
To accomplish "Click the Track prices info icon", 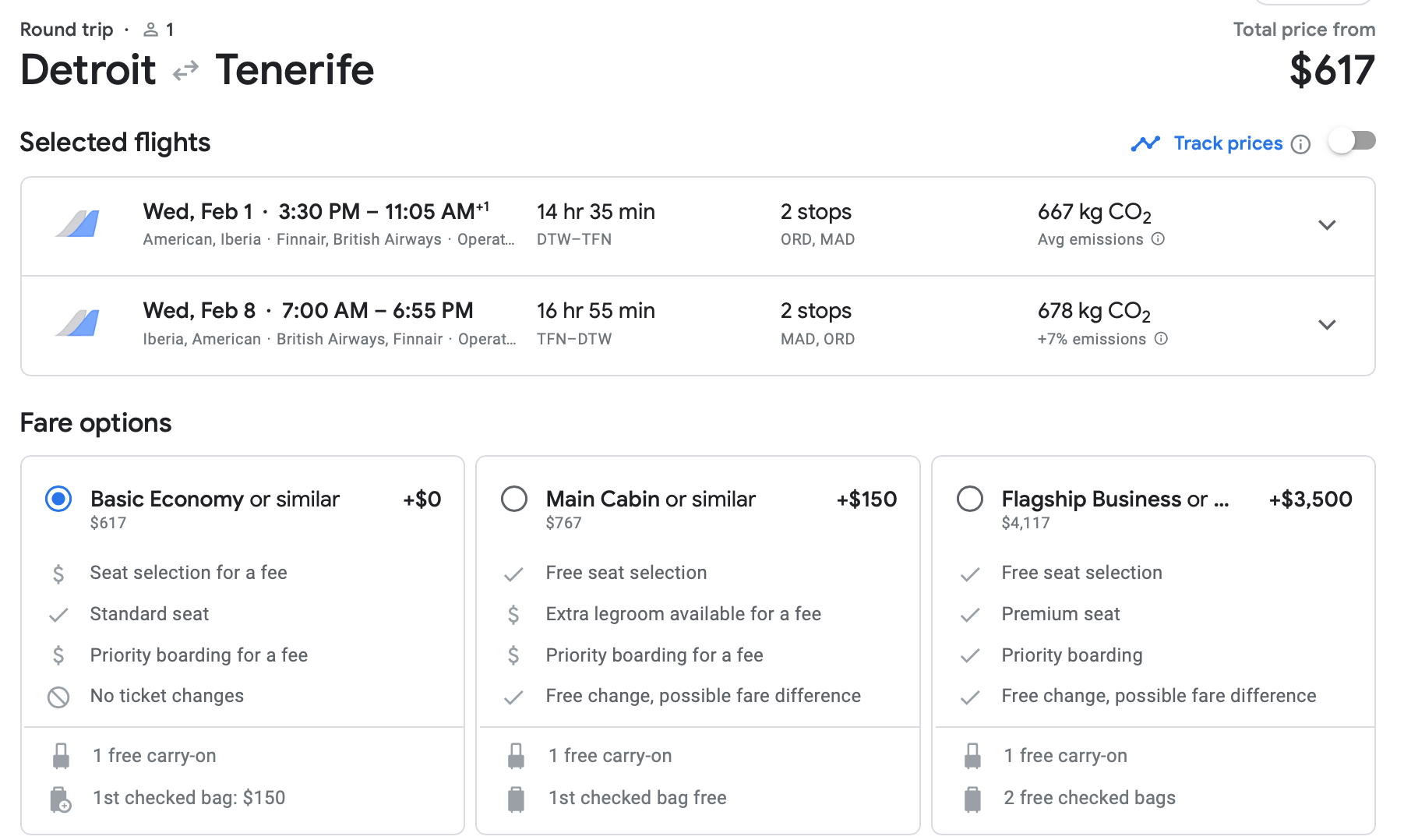I will coord(1300,144).
